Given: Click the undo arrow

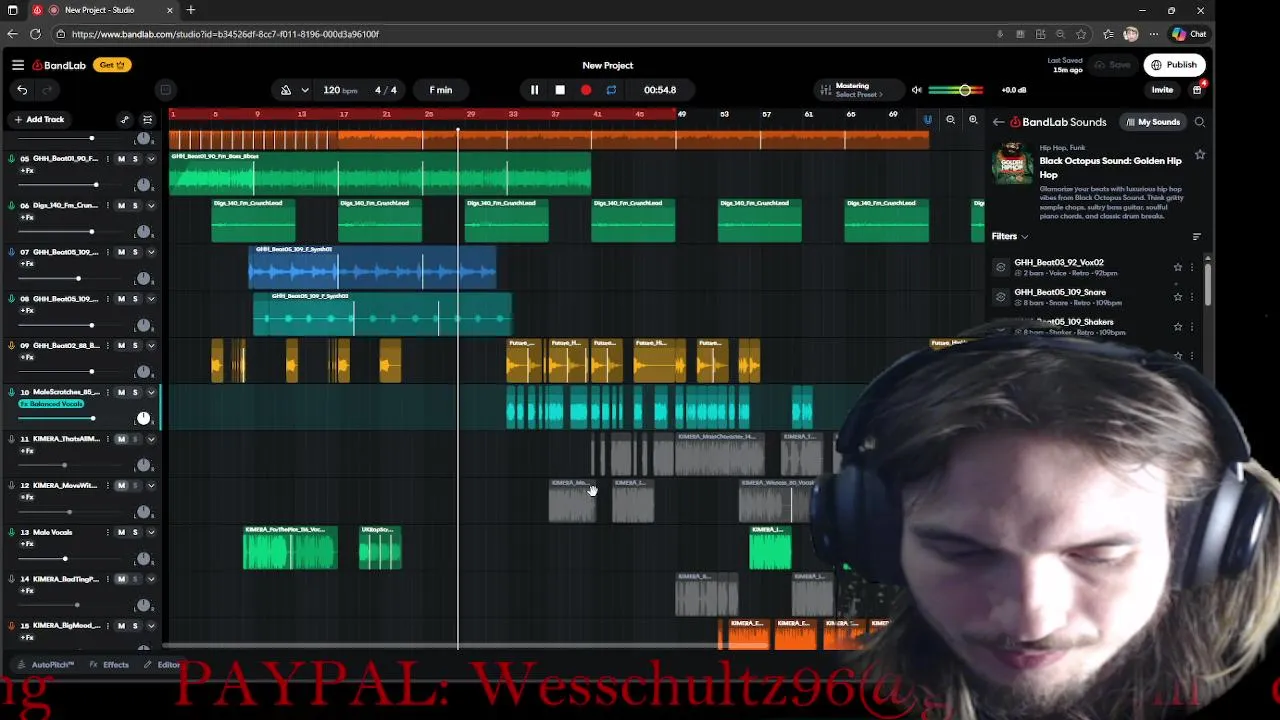Looking at the screenshot, I should coord(22,90).
